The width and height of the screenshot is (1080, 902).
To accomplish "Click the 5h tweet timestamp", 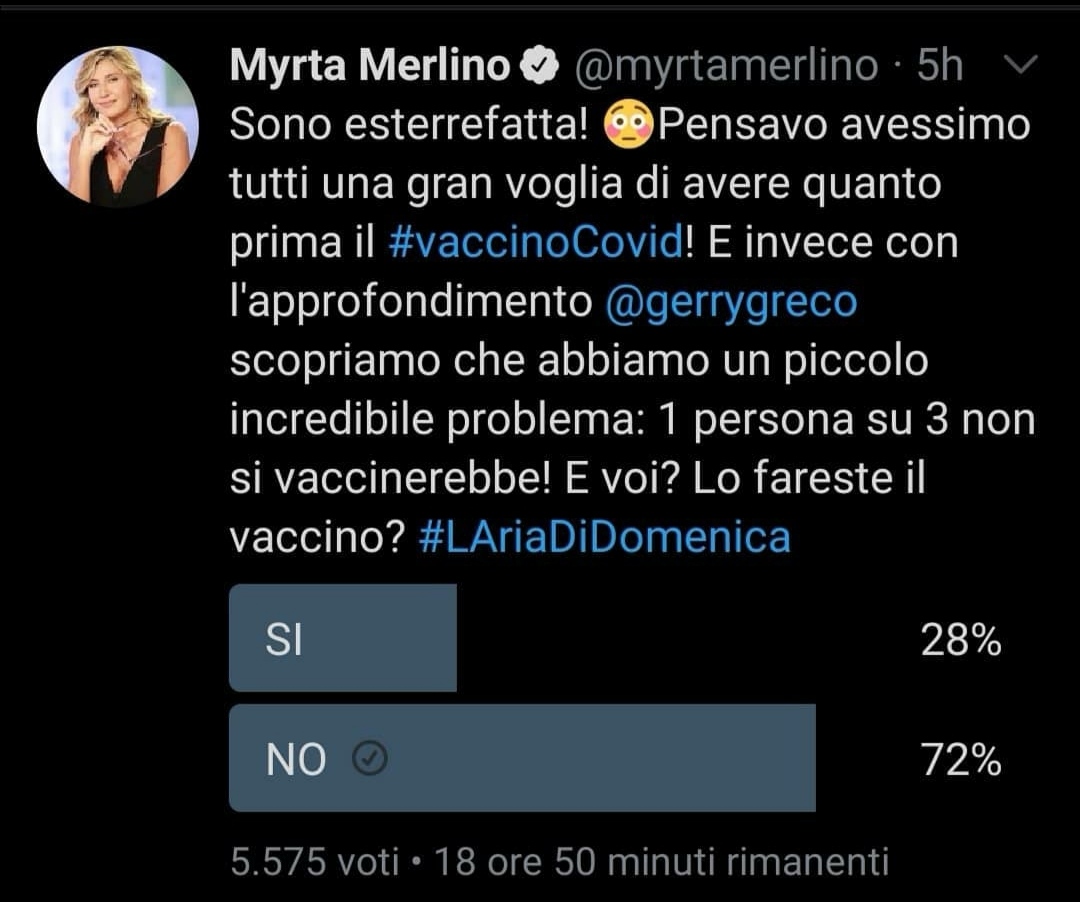I will [x=940, y=67].
